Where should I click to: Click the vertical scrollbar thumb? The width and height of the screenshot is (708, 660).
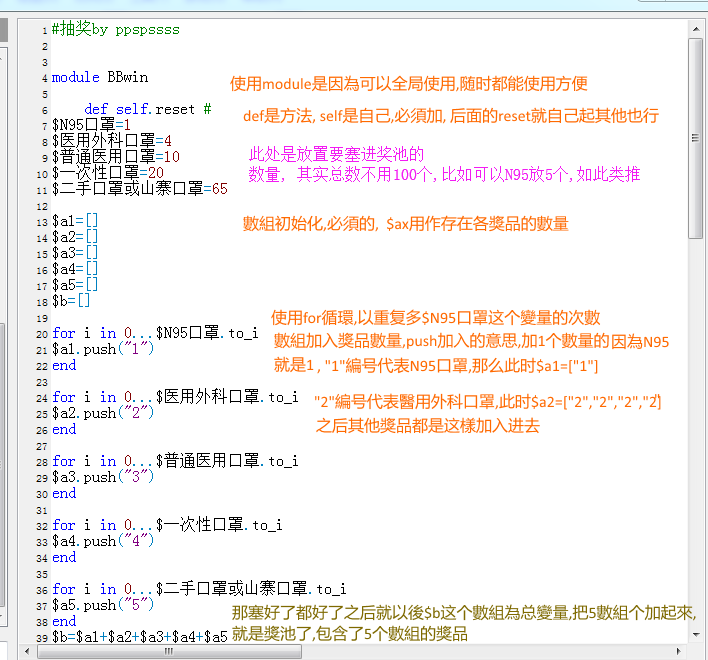pyautogui.click(x=696, y=138)
